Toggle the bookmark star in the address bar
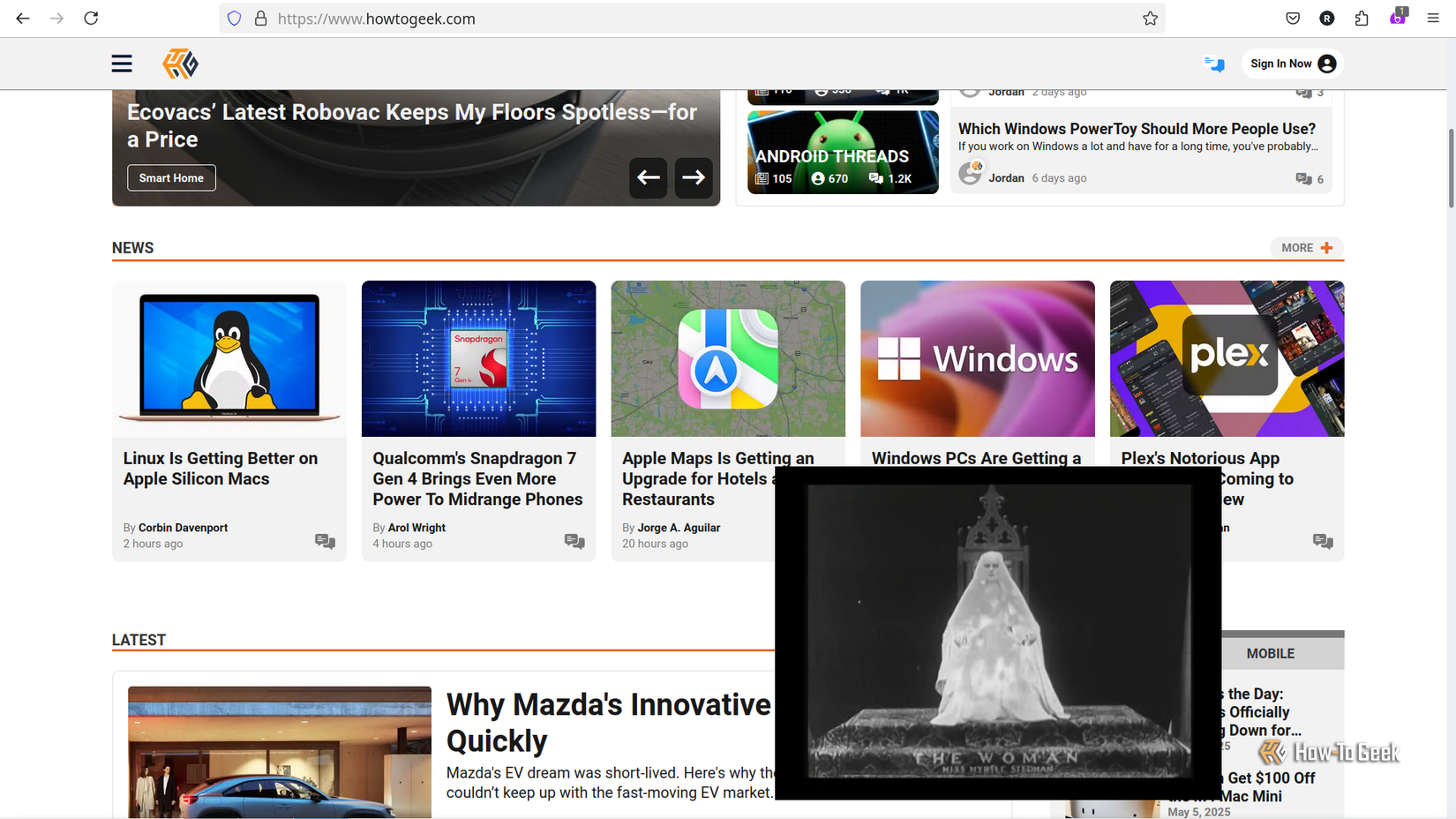1456x819 pixels. point(1150,18)
